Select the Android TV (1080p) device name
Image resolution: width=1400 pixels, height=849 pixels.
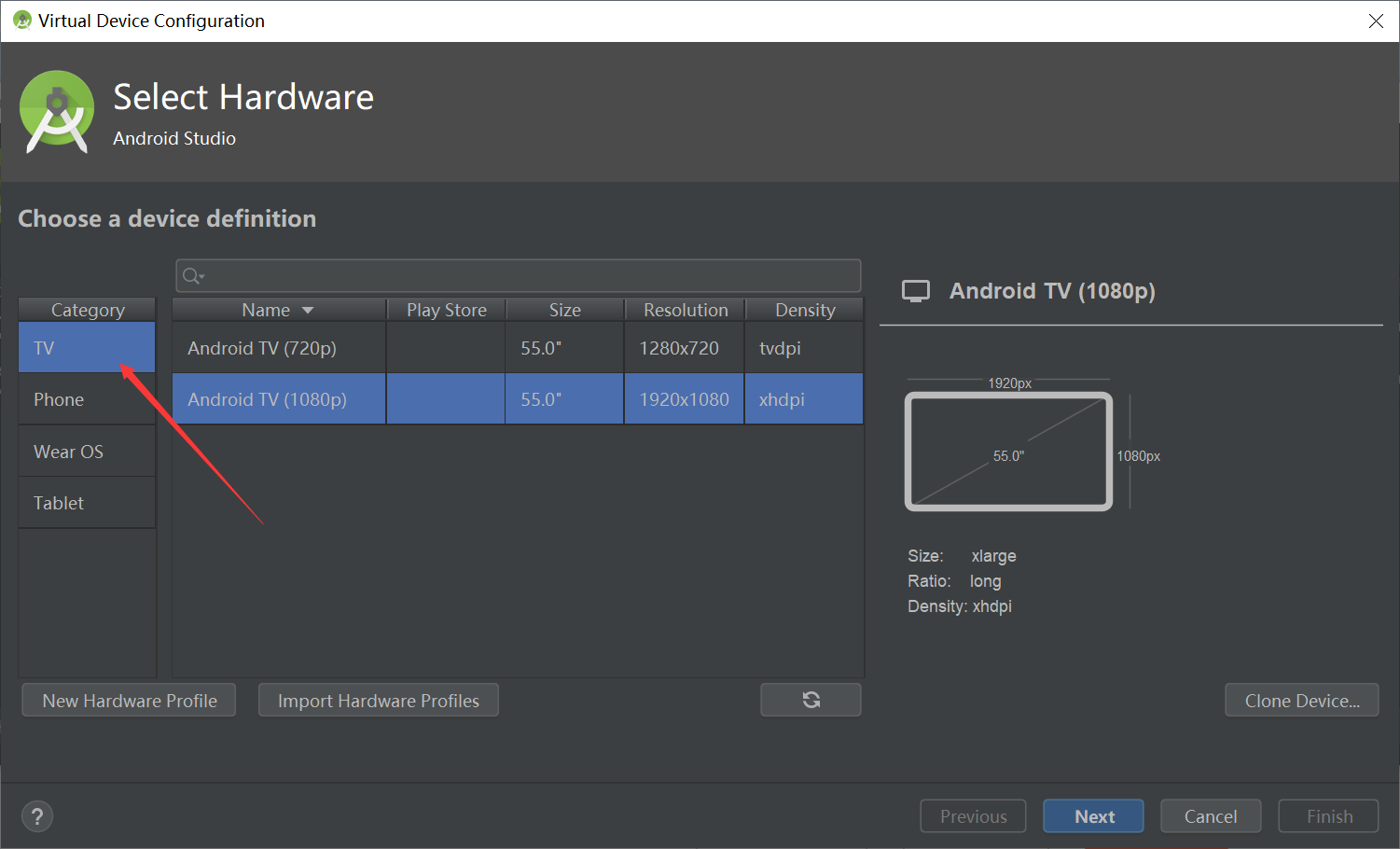tap(267, 399)
